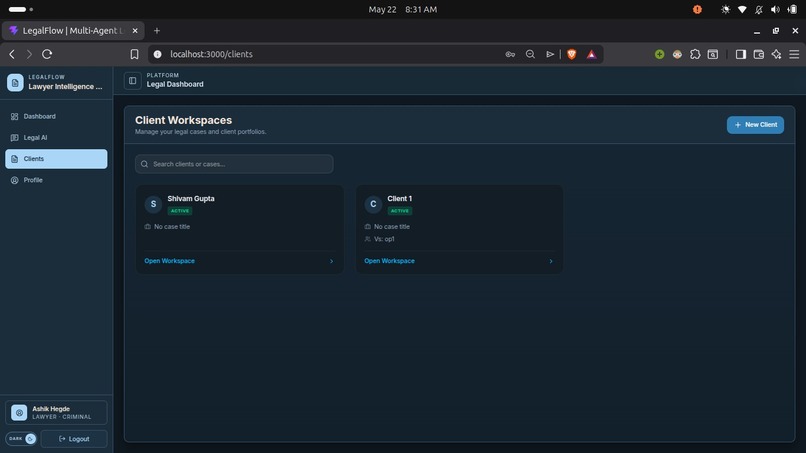The height and width of the screenshot is (453, 806).
Task: Open the browser hamburger menu
Action: coord(794,54)
